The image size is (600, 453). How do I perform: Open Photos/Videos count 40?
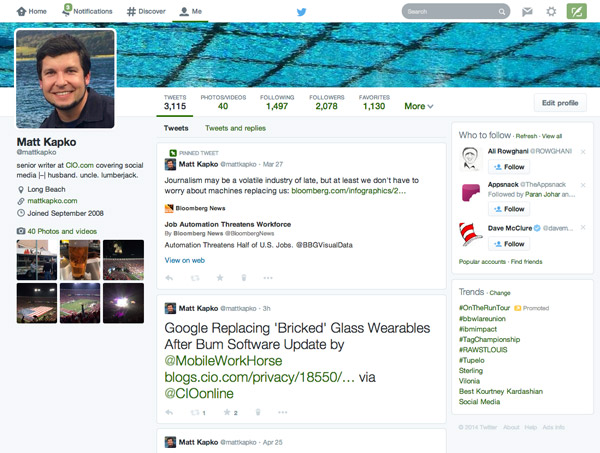[x=223, y=103]
